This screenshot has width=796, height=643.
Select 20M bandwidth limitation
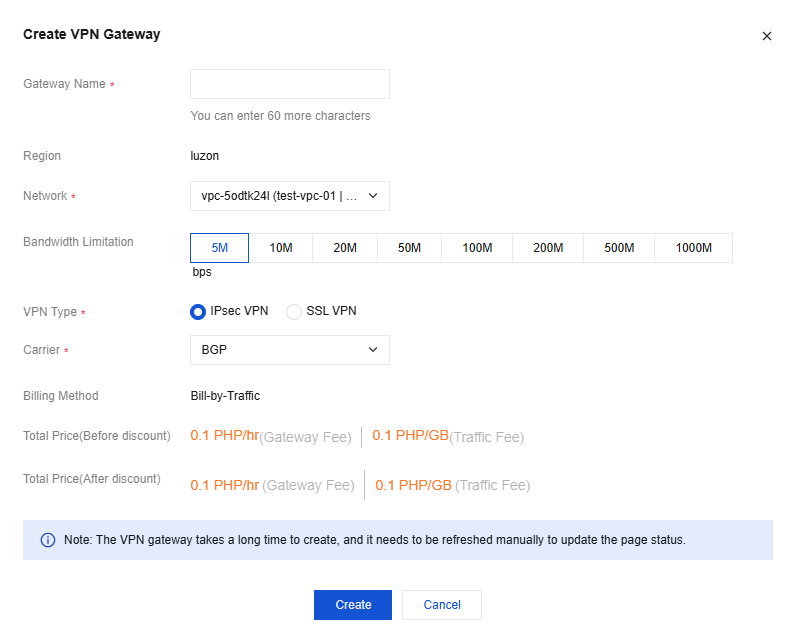pyautogui.click(x=345, y=248)
